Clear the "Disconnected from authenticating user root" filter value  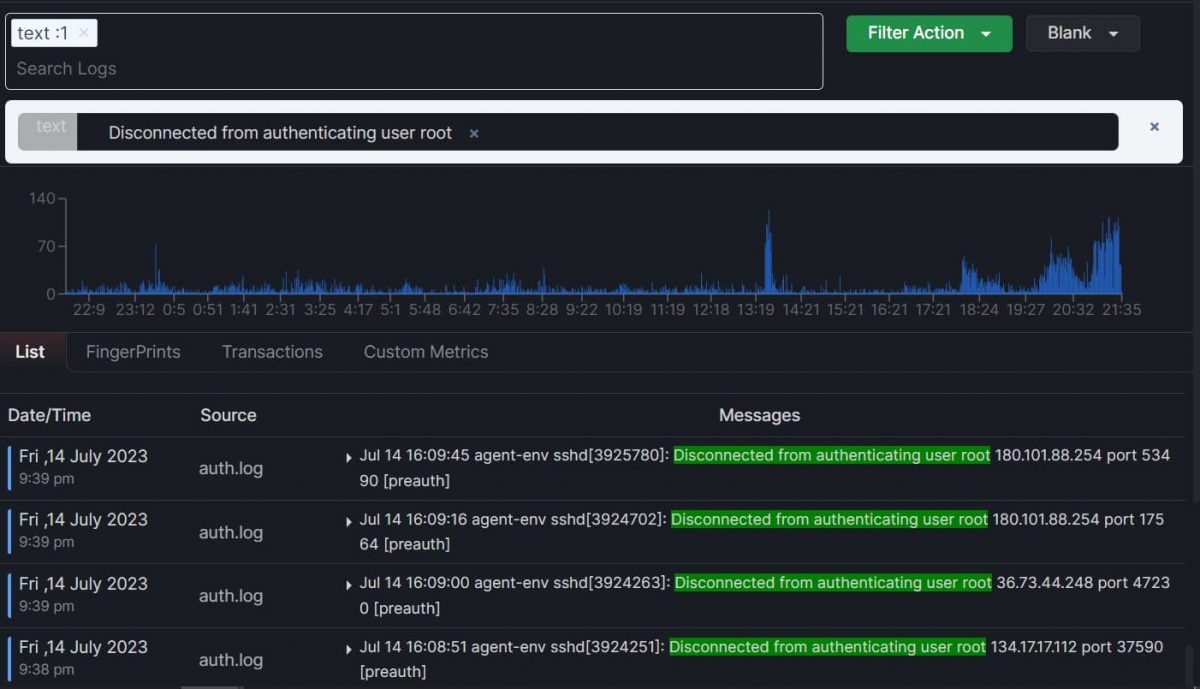[x=472, y=132]
